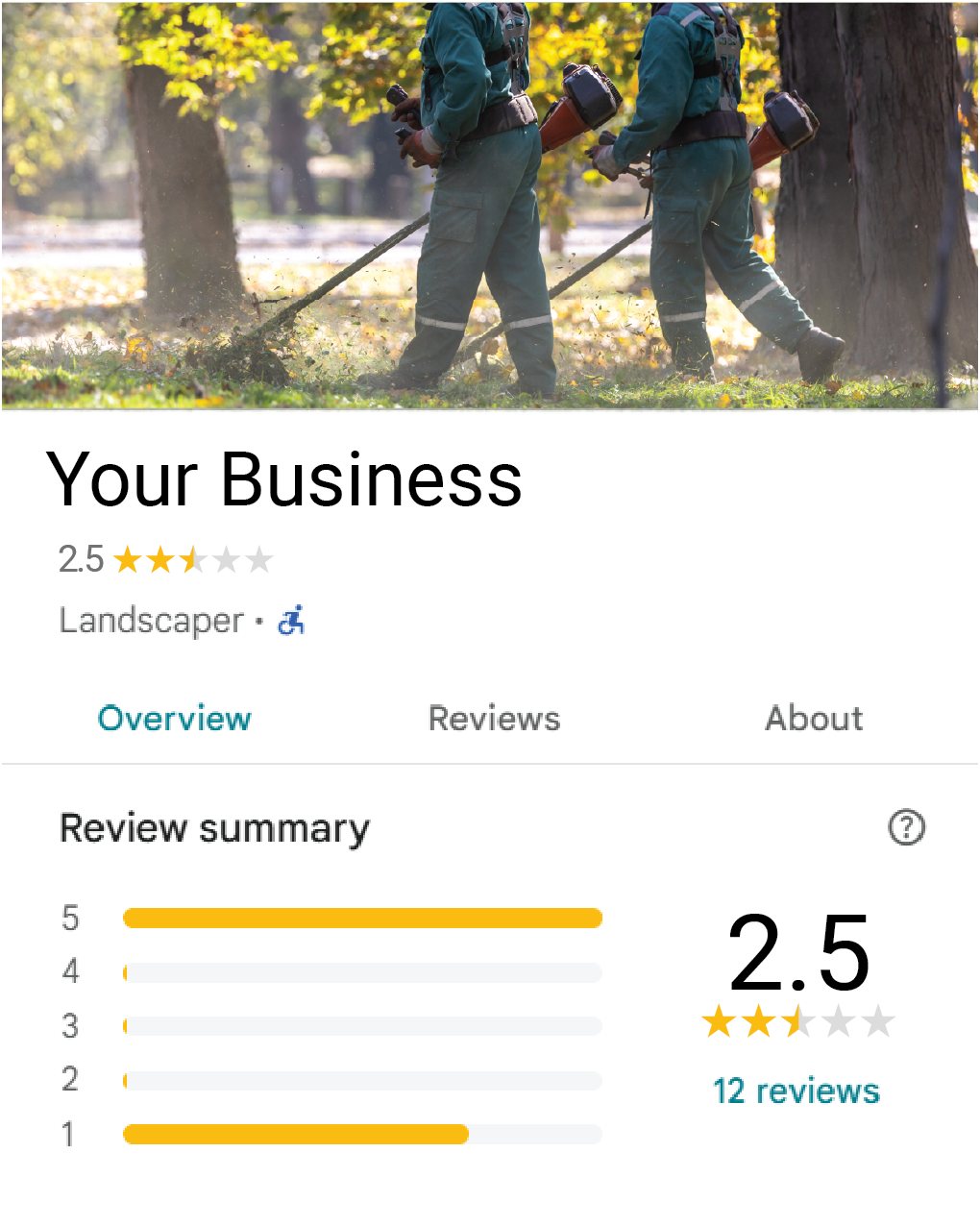The height and width of the screenshot is (1226, 980).
Task: Open the About tab
Action: pos(814,719)
